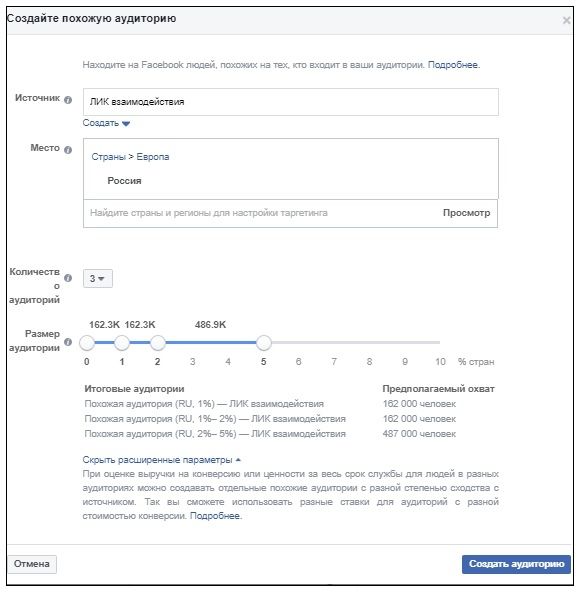Viewport: 580px width, 592px height.
Task: Click the slider handle at 2 percent
Action: point(157,343)
